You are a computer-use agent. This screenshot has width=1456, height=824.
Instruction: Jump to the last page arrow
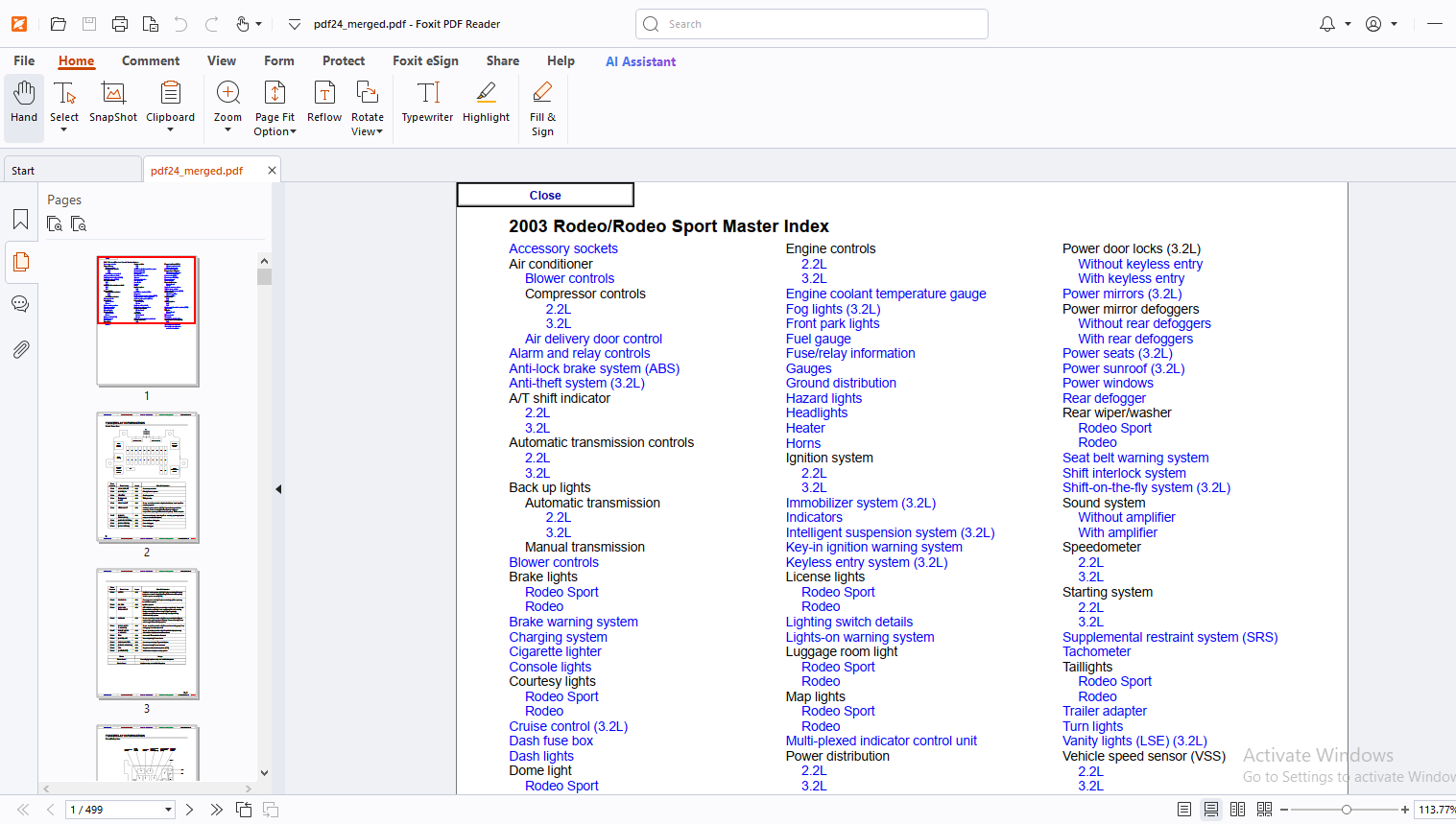216,810
